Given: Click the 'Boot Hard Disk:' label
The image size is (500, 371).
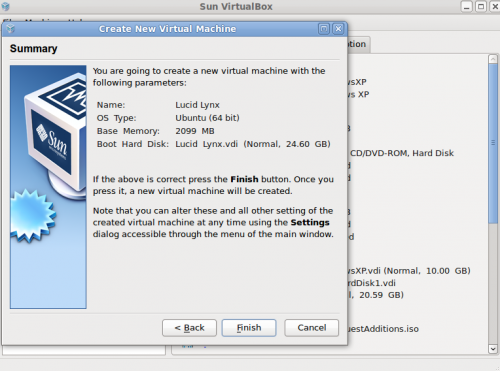Looking at the screenshot, I should pos(133,144).
